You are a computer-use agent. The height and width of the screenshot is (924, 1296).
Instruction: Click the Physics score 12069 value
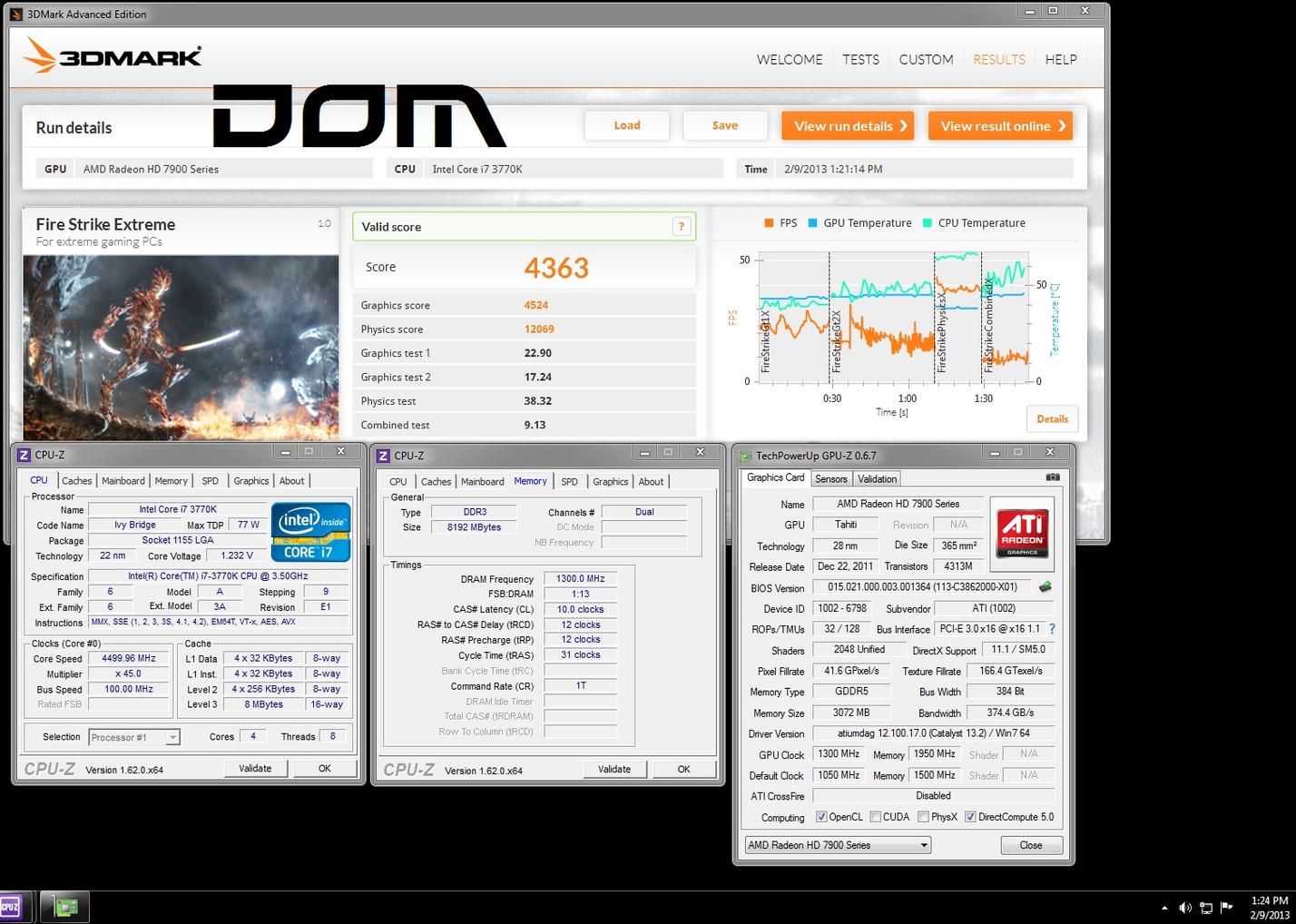(539, 329)
